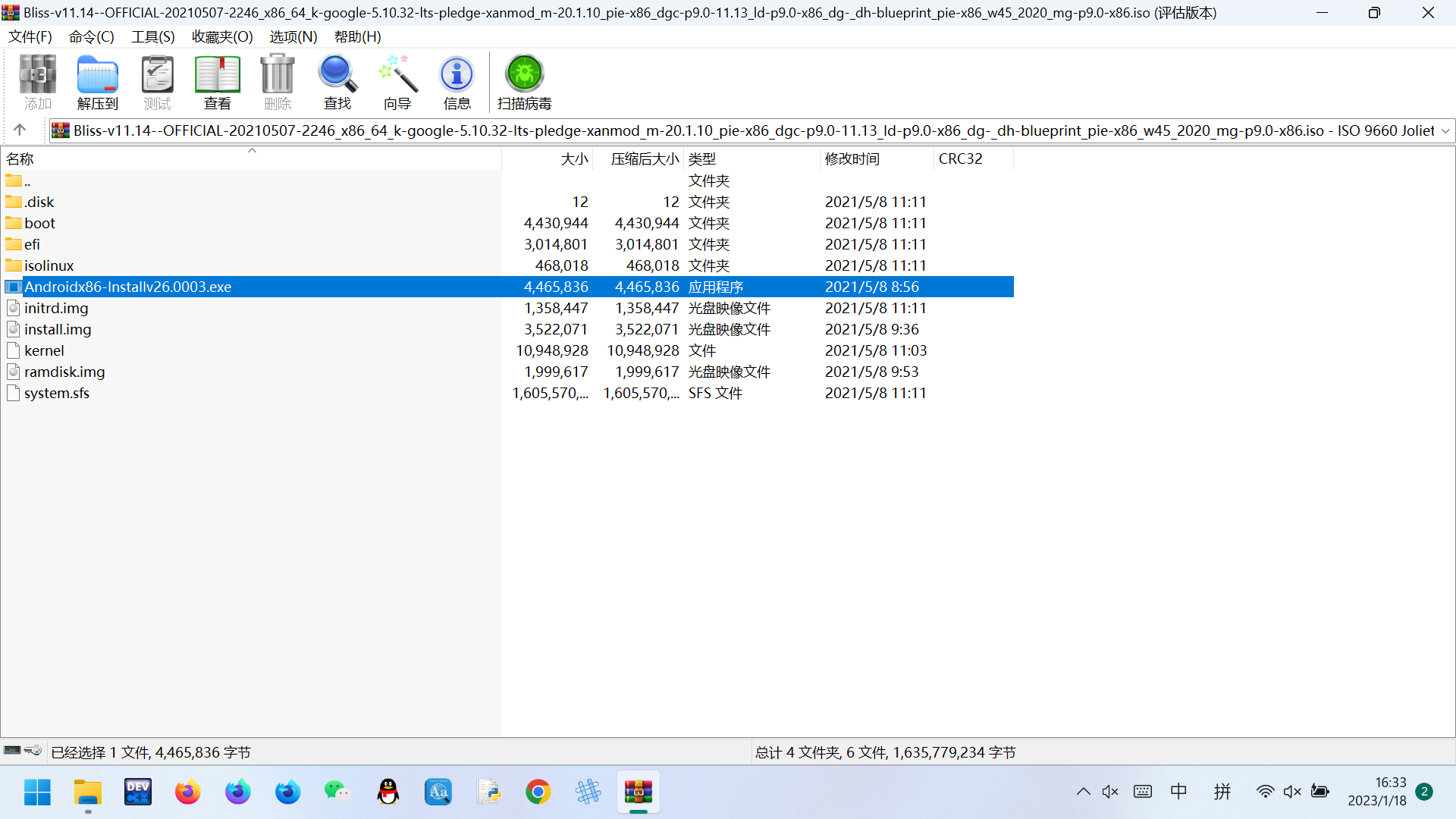
Task: Open Firefox from taskbar
Action: [x=188, y=792]
